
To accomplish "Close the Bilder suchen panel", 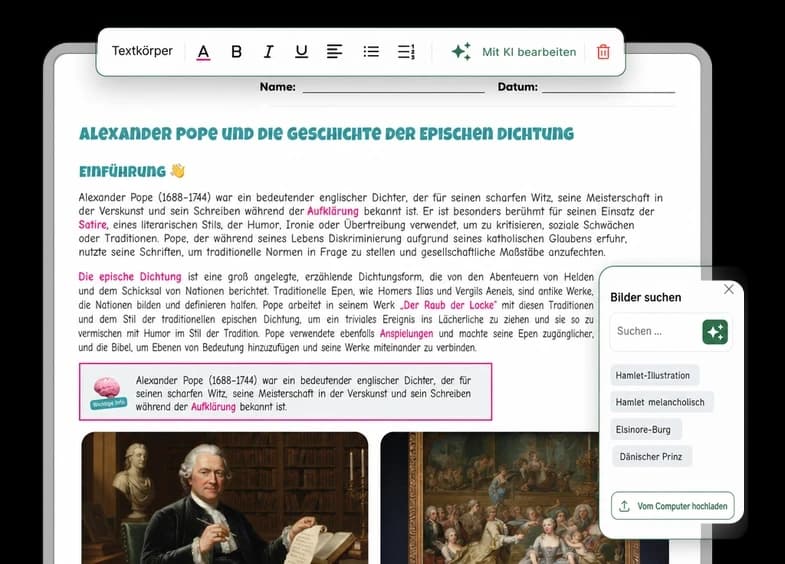I will [728, 289].
